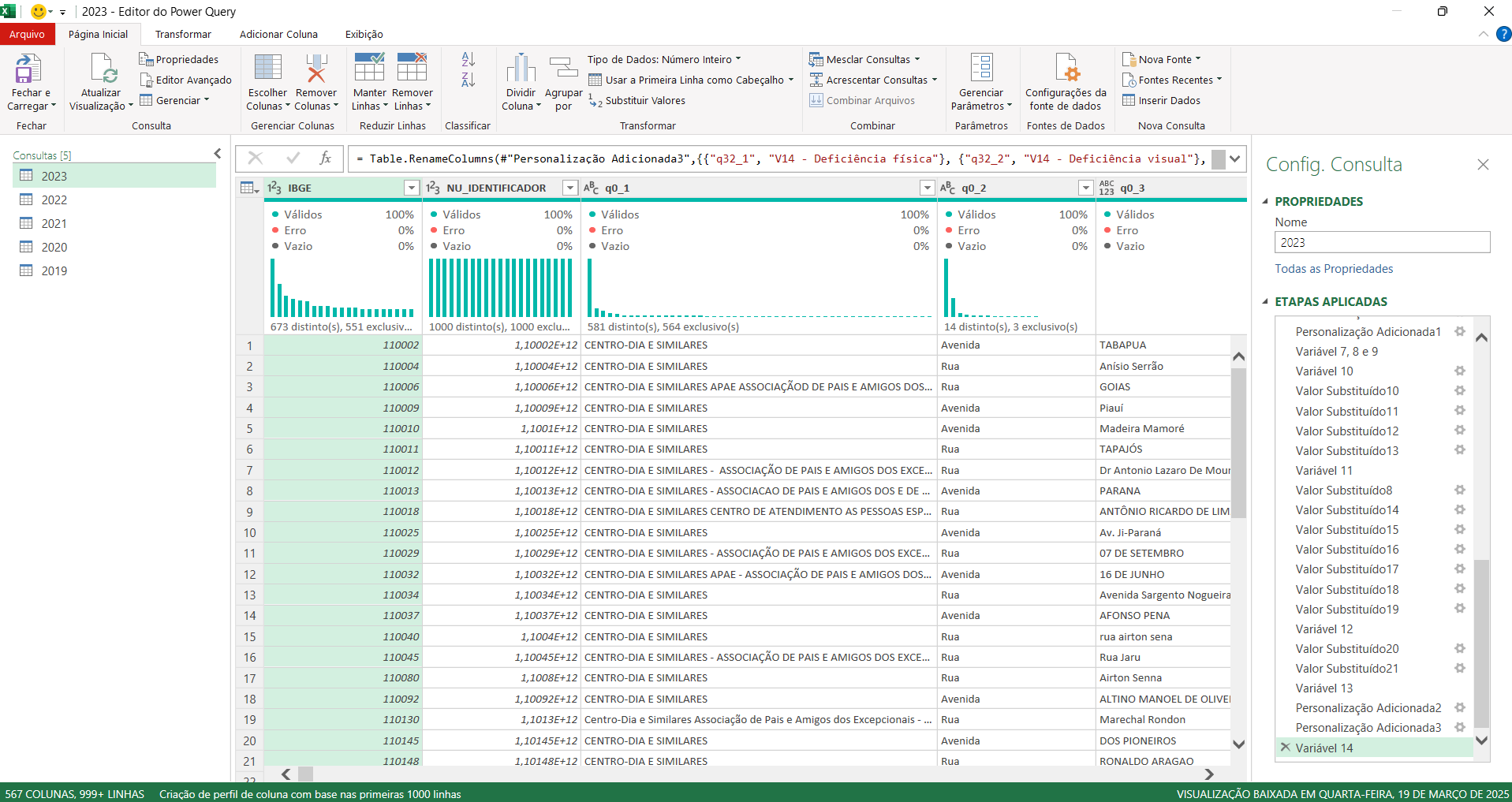Click the Dividir Coluna icon
This screenshot has width=1512, height=802.
pos(521,69)
